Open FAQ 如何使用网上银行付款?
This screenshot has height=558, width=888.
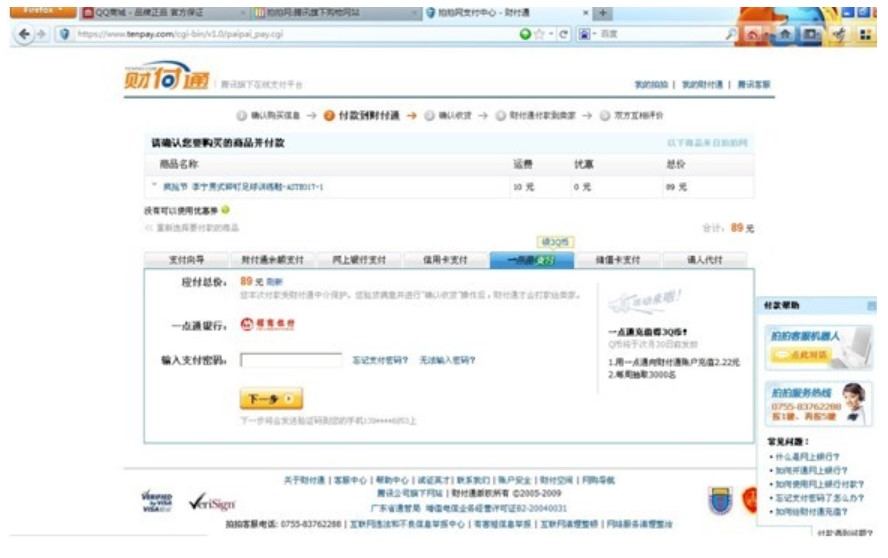819,484
